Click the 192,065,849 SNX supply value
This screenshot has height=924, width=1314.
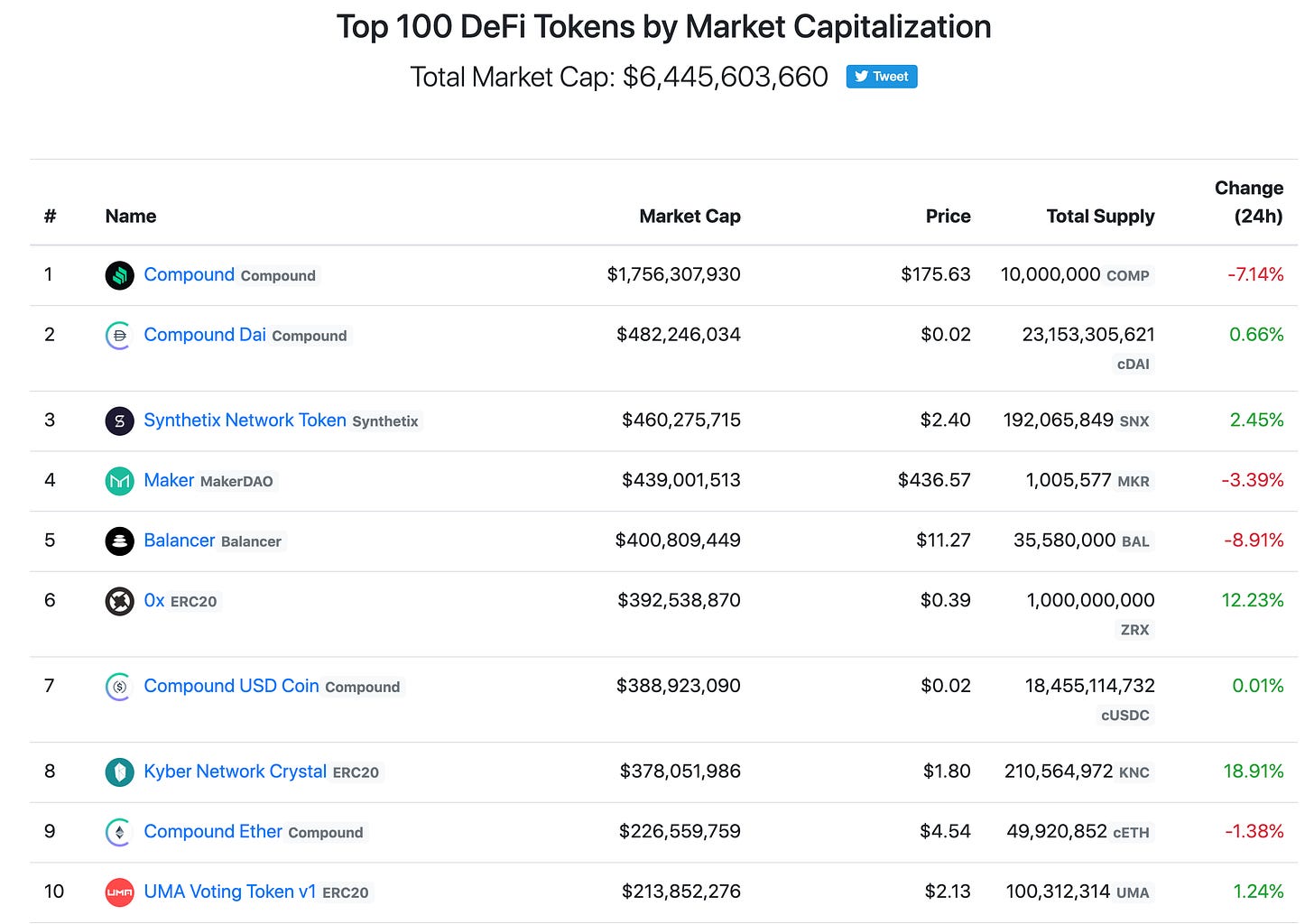[1078, 420]
